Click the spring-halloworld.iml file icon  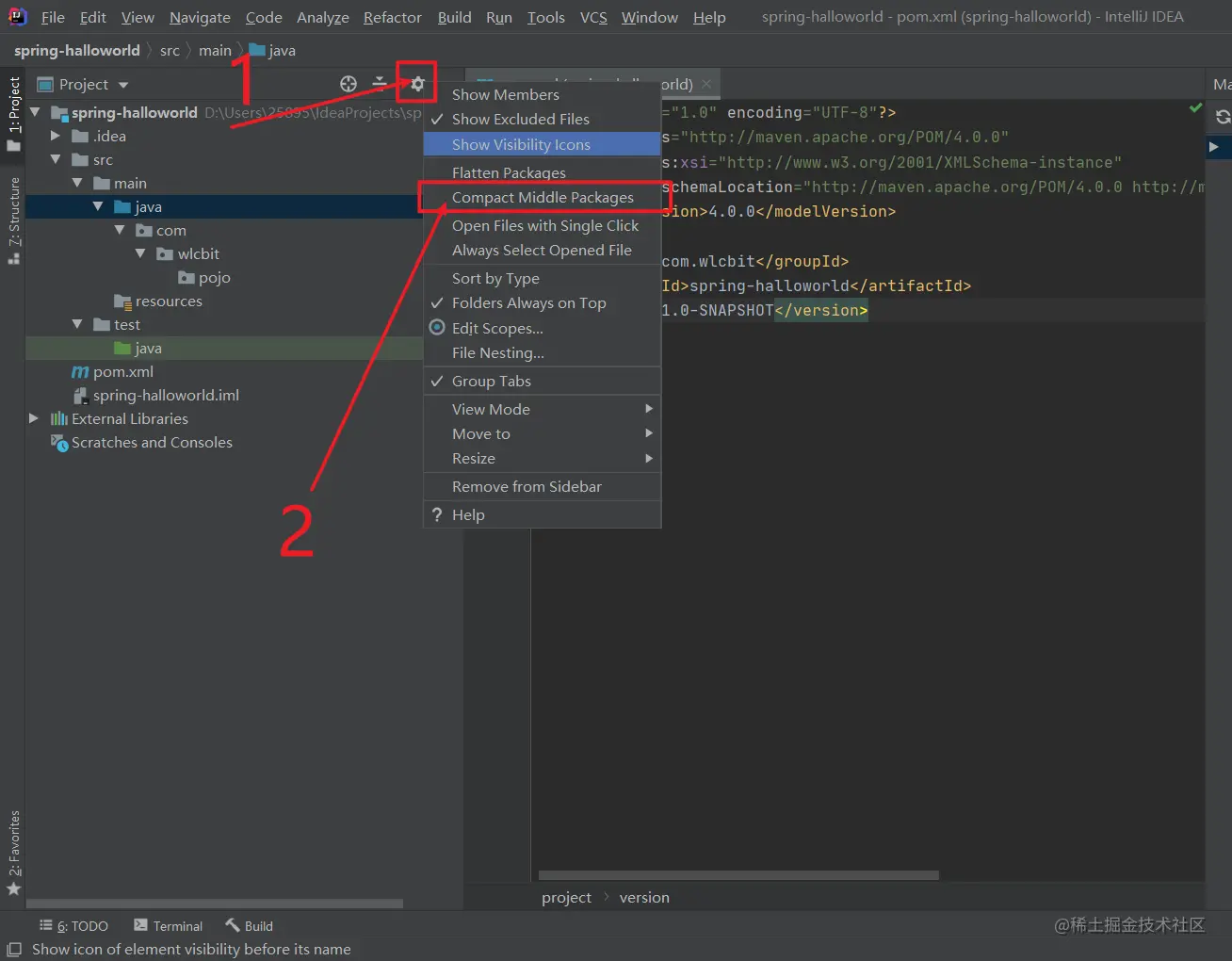(x=81, y=396)
